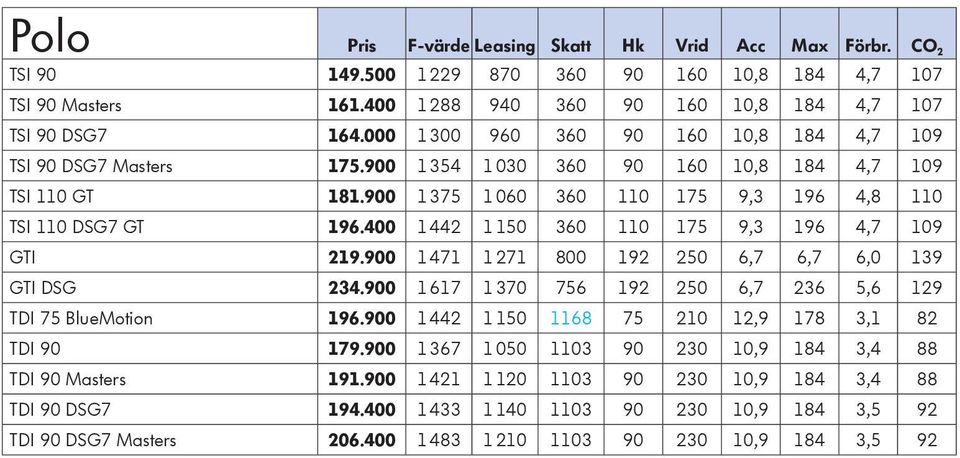Click the Polo table title
Image resolution: width=960 pixels, height=458 pixels.
(50, 35)
